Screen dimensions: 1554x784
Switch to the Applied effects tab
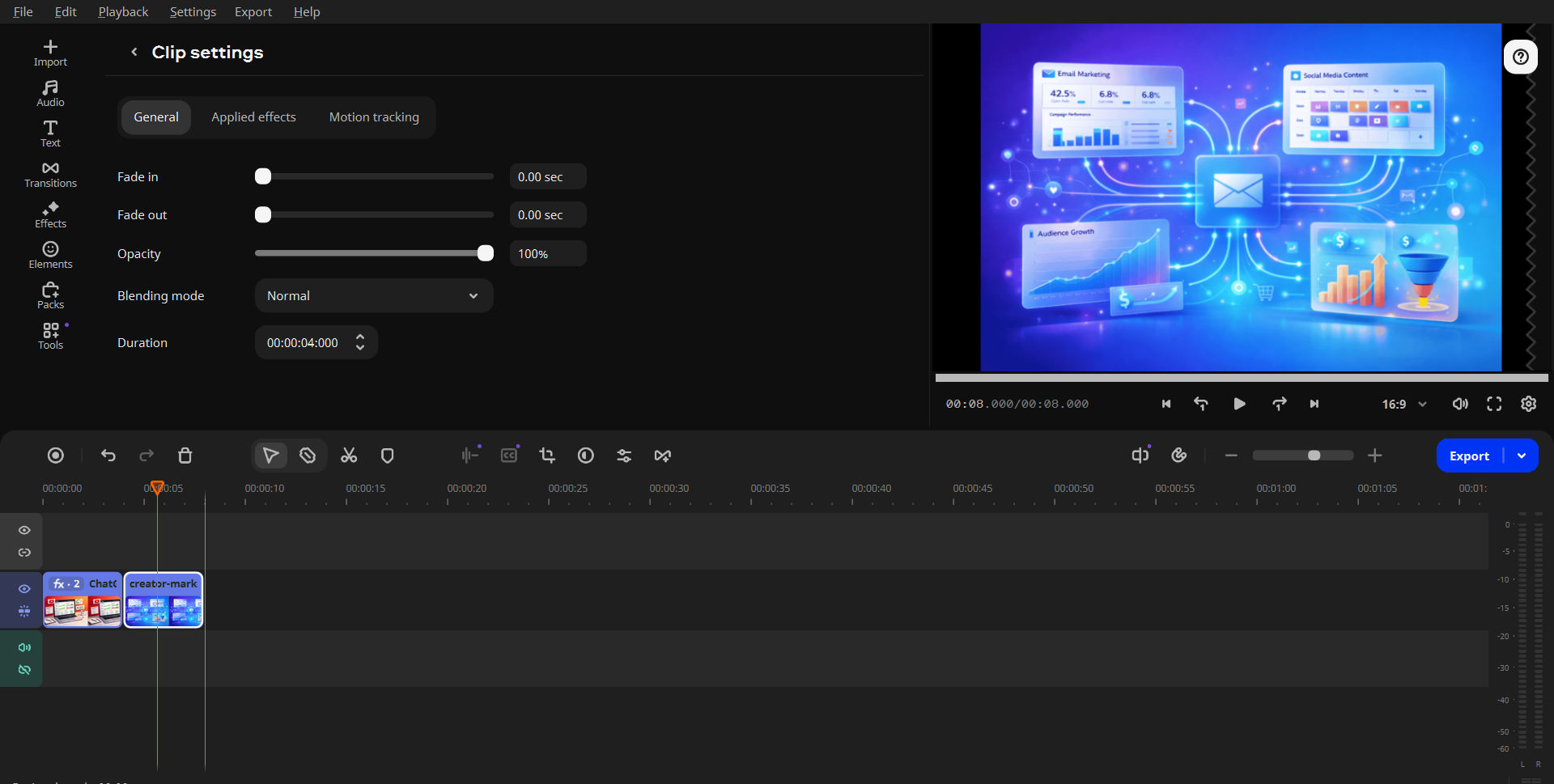click(x=253, y=117)
